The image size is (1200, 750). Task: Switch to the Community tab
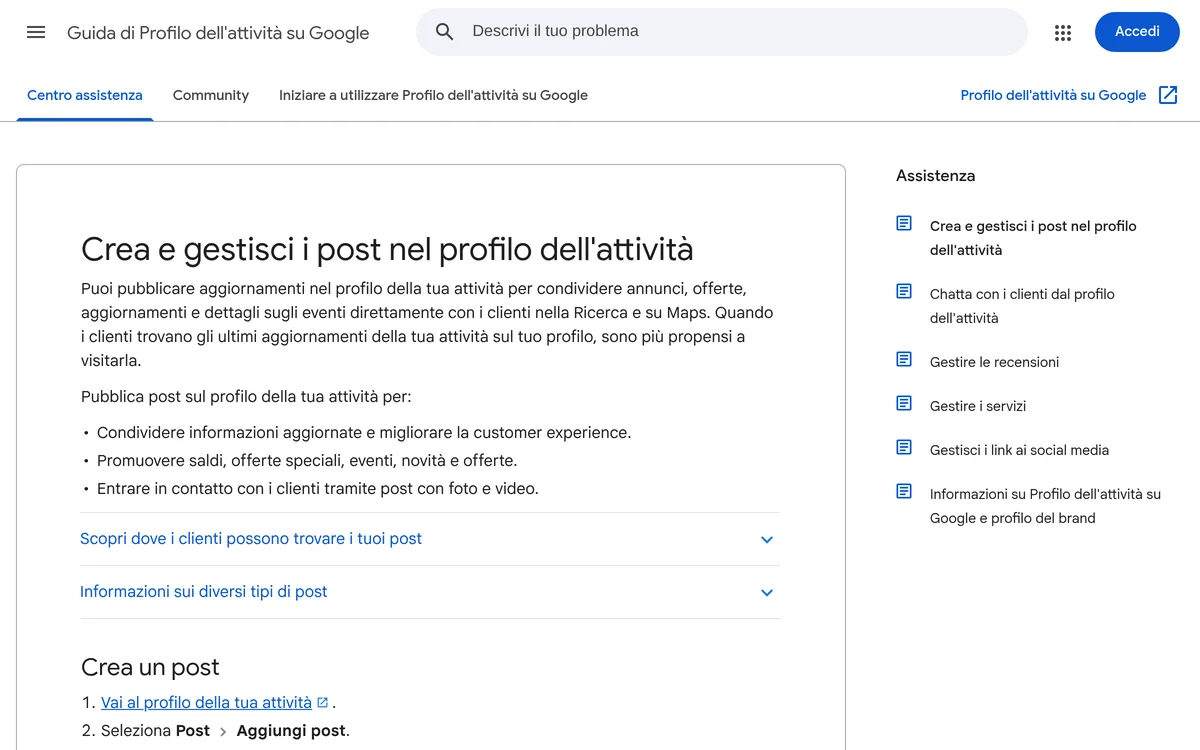pyautogui.click(x=211, y=95)
